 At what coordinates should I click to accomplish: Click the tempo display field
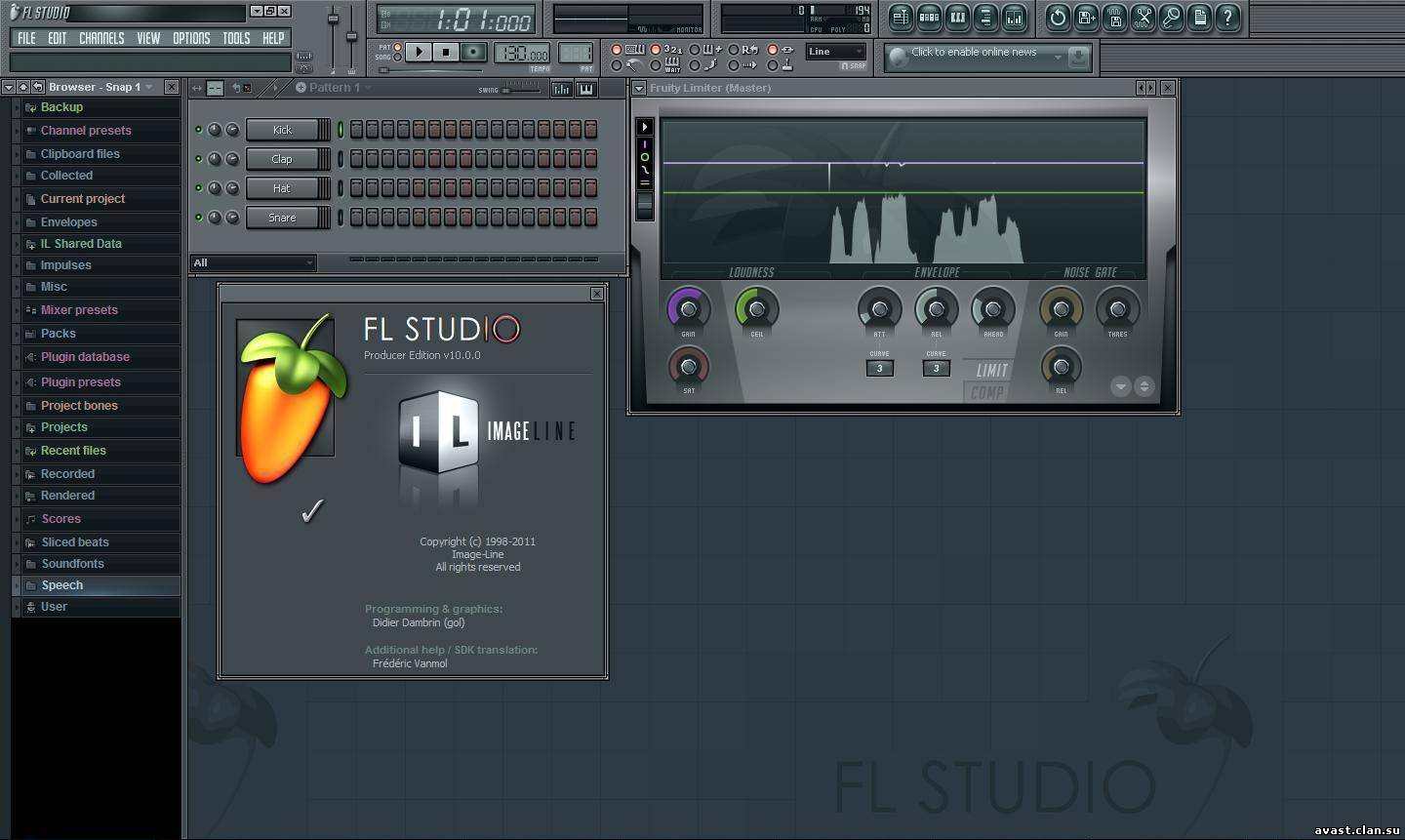coord(522,53)
